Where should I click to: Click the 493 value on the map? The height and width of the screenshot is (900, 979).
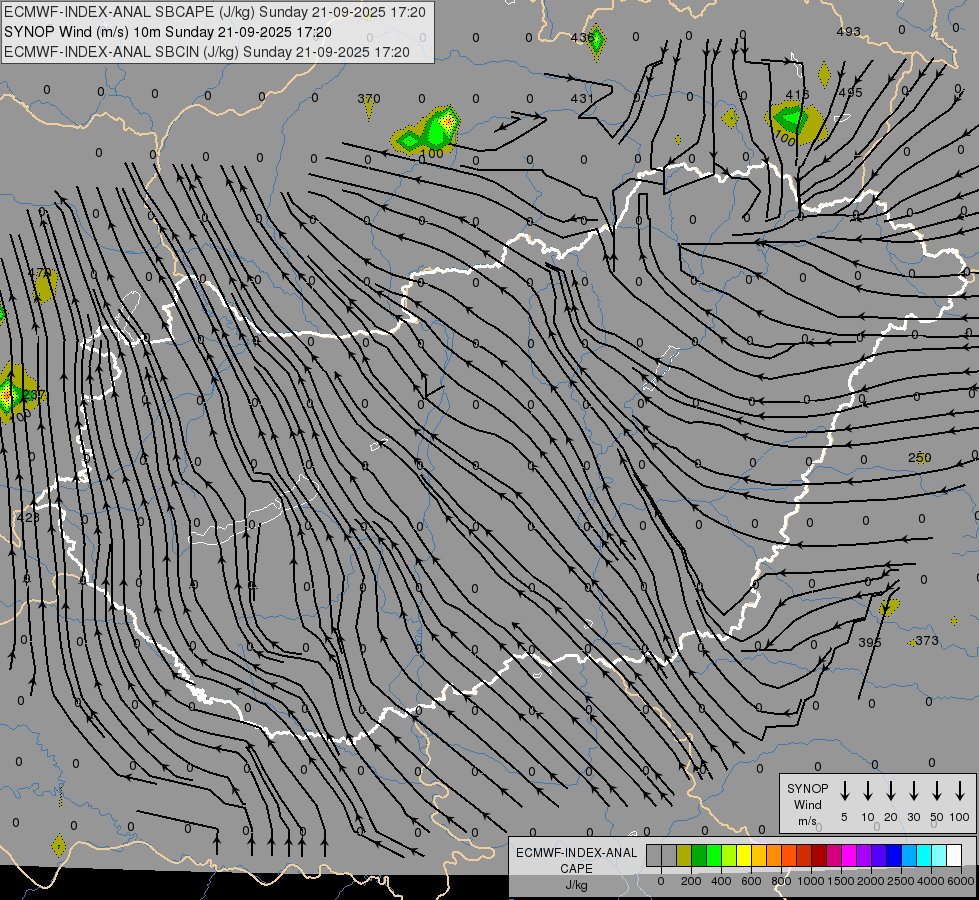(848, 32)
